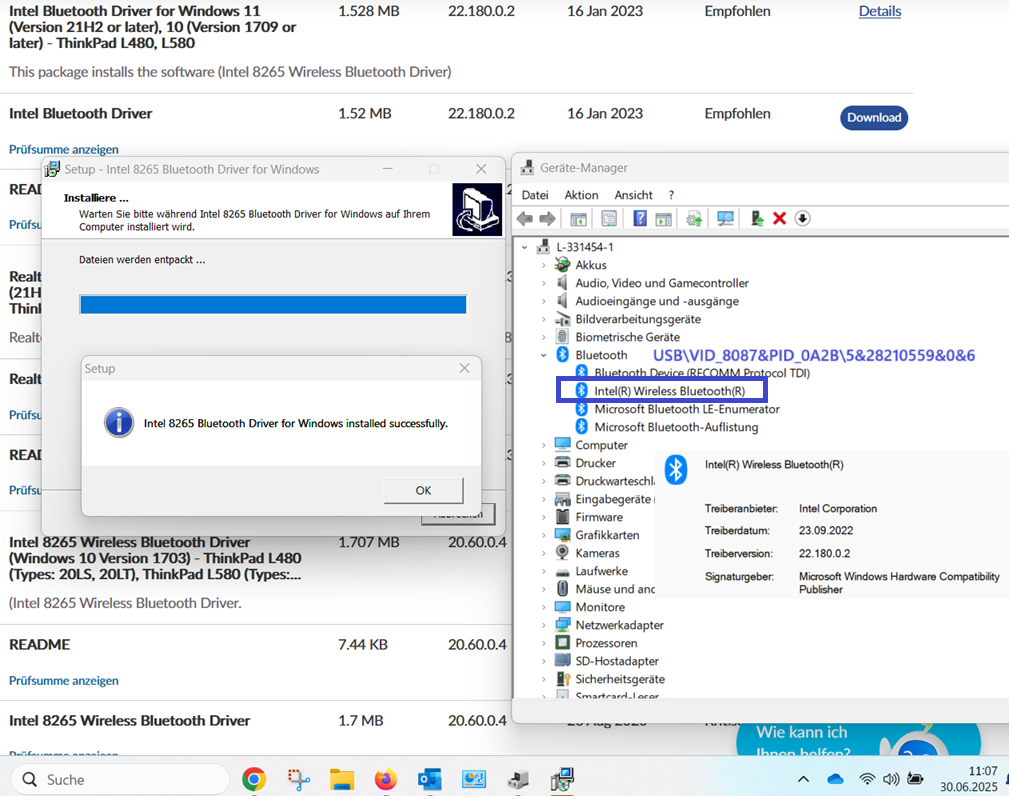
Task: Collapse the Bluetooth category
Action: pyautogui.click(x=544, y=355)
